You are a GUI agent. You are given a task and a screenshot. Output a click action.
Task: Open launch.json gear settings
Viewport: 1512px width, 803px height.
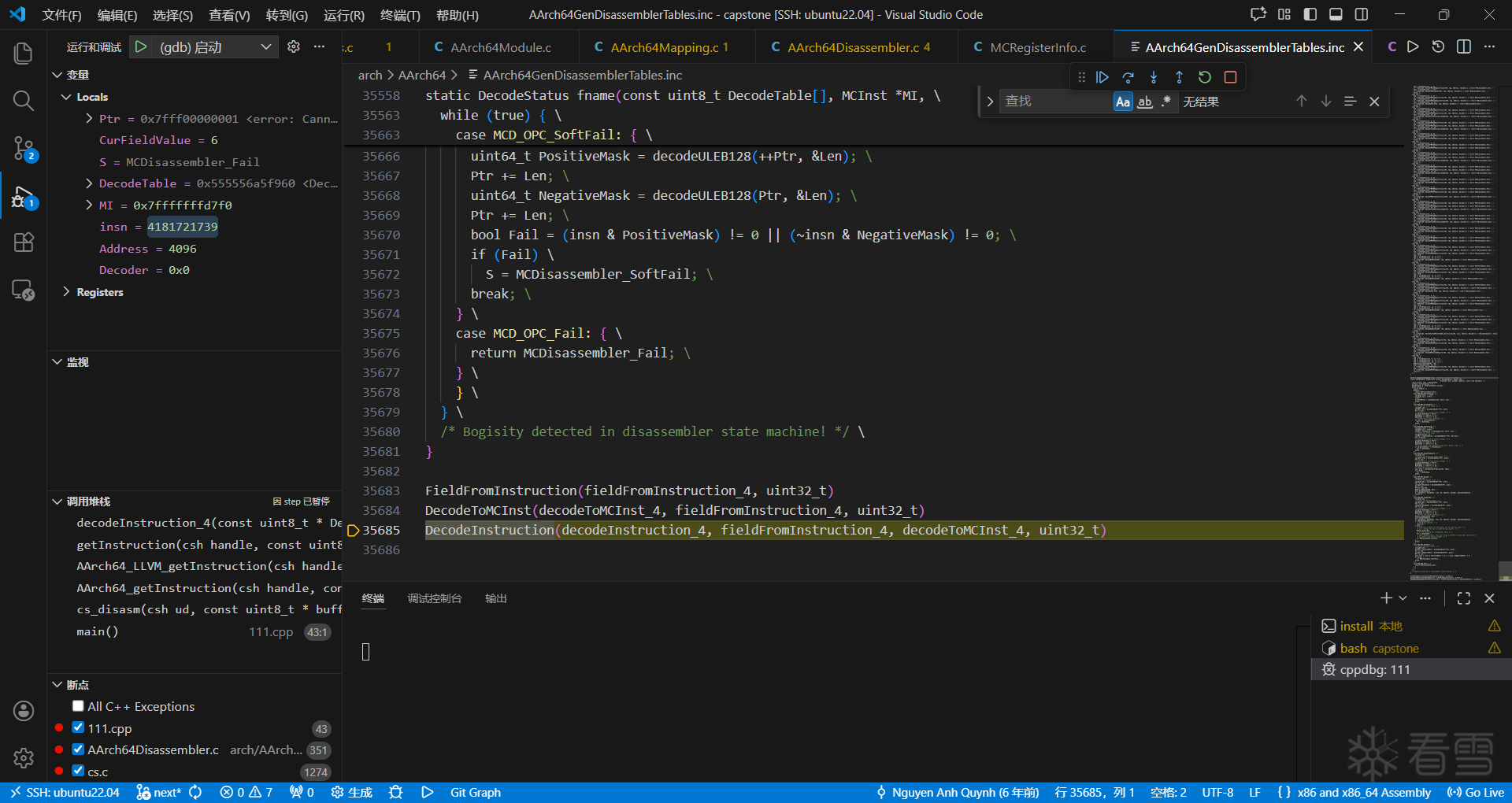294,47
